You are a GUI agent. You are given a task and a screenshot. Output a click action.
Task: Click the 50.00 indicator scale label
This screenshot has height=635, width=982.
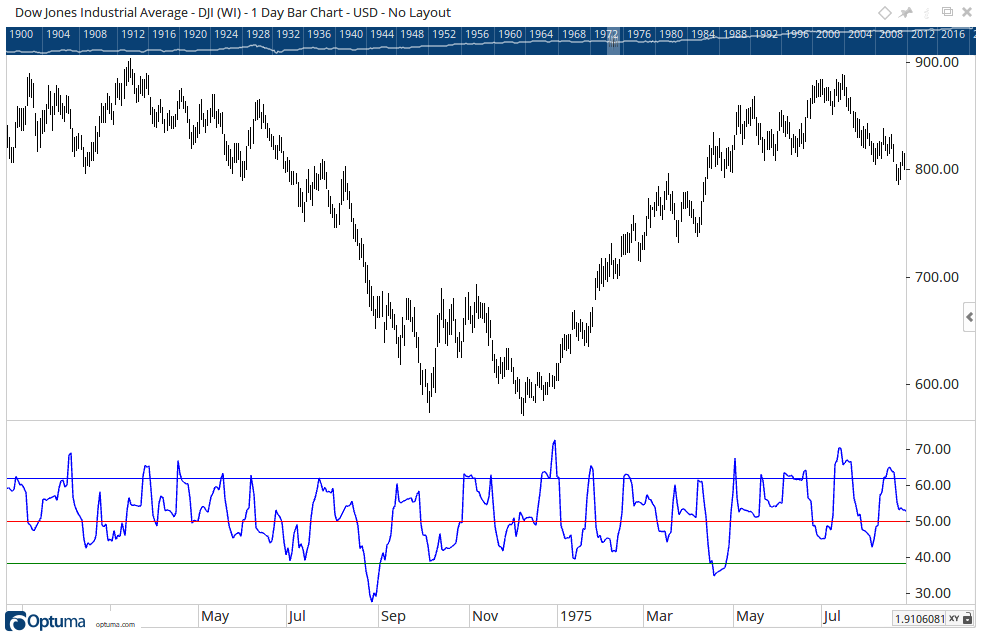pyautogui.click(x=933, y=521)
